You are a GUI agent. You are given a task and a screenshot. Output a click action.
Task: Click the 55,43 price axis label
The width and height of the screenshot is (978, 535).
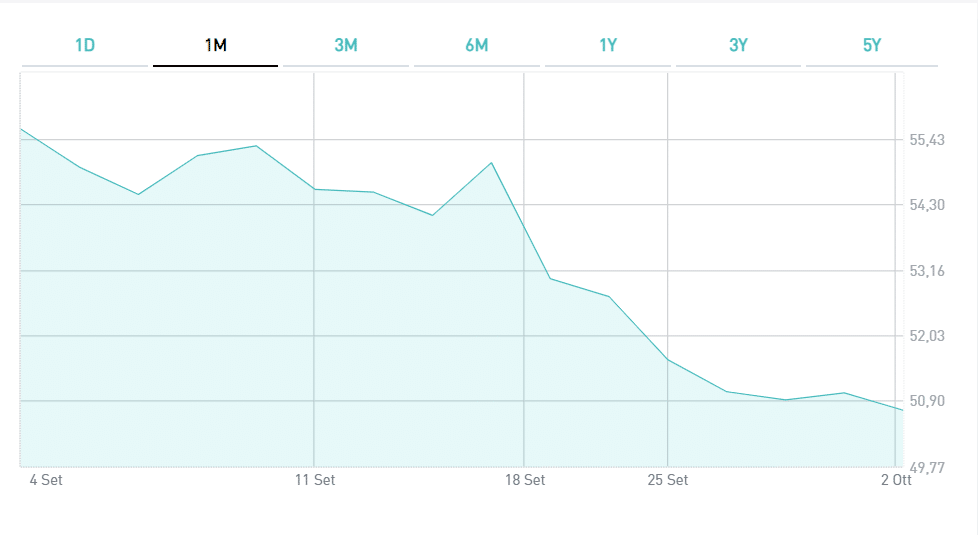(x=927, y=140)
